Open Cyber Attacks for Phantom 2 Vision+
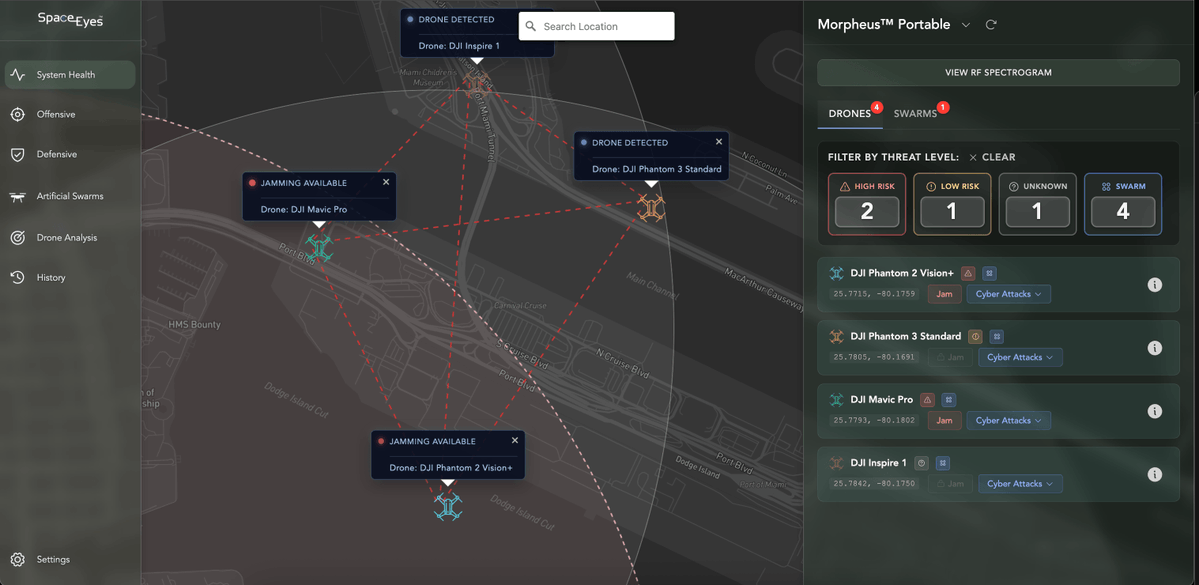Image resolution: width=1199 pixels, height=585 pixels. click(x=1009, y=294)
